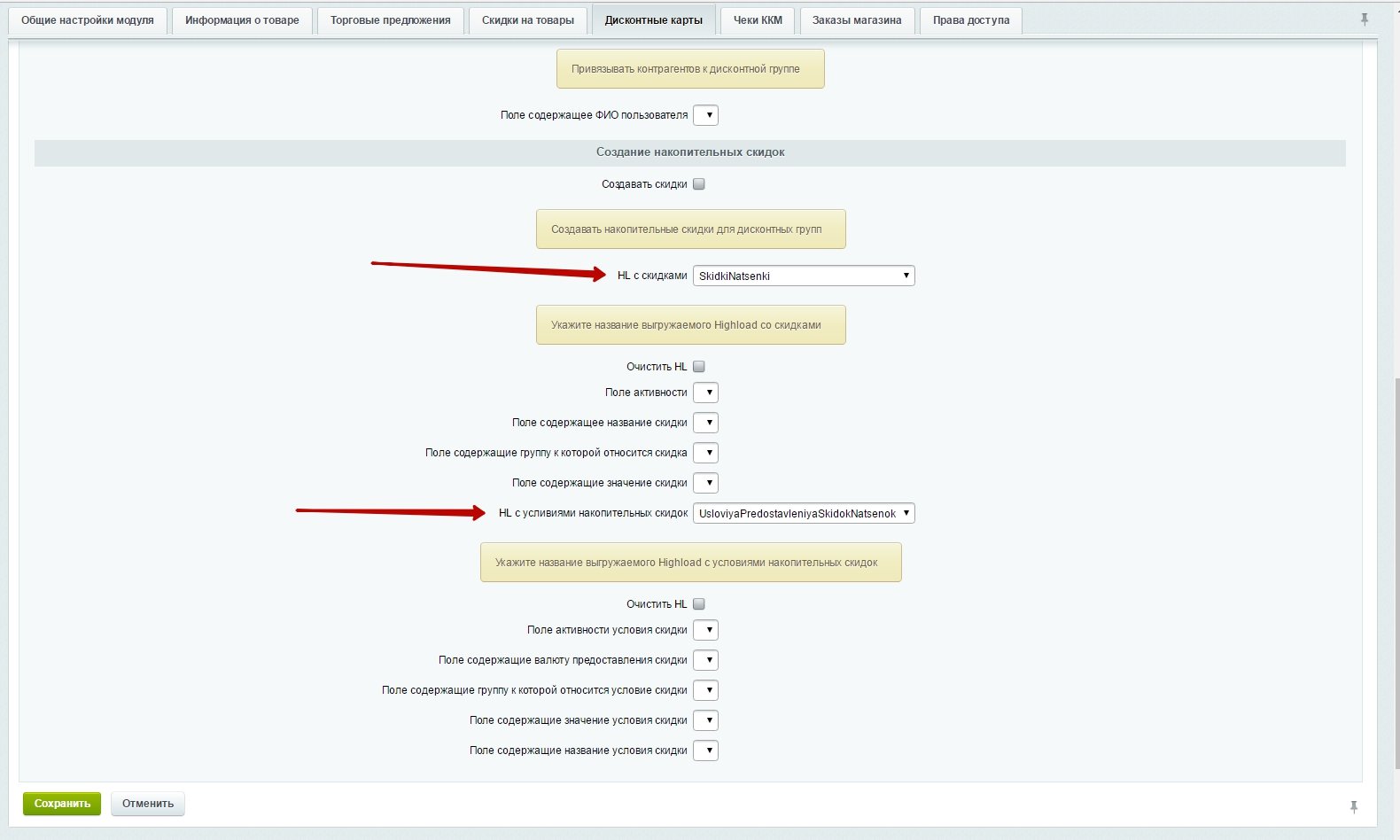Open the 'Чеки ККМ' tab
Screen dimensions: 1400x840
click(x=758, y=20)
